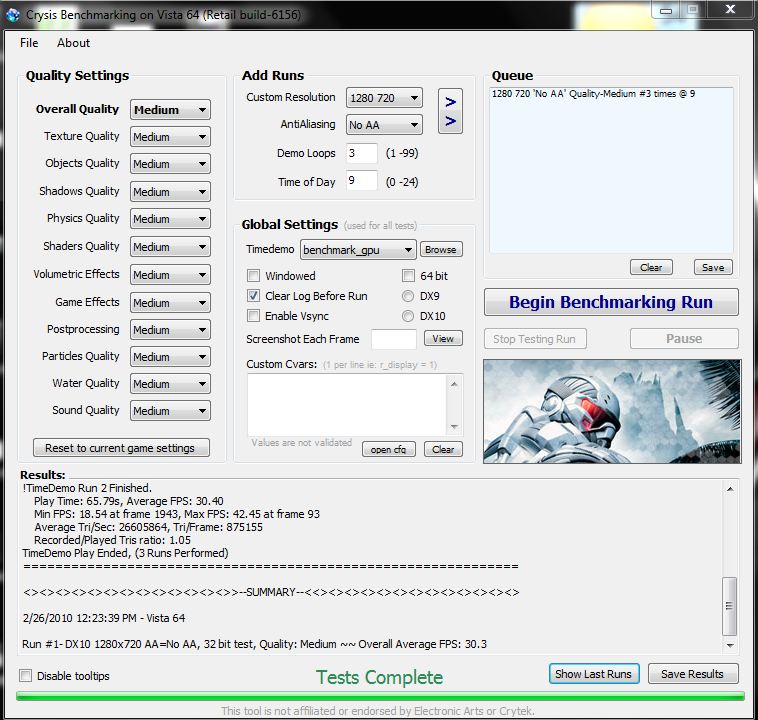This screenshot has height=720, width=758.
Task: Open Volumetric Effects dropdown
Action: click(x=170, y=275)
